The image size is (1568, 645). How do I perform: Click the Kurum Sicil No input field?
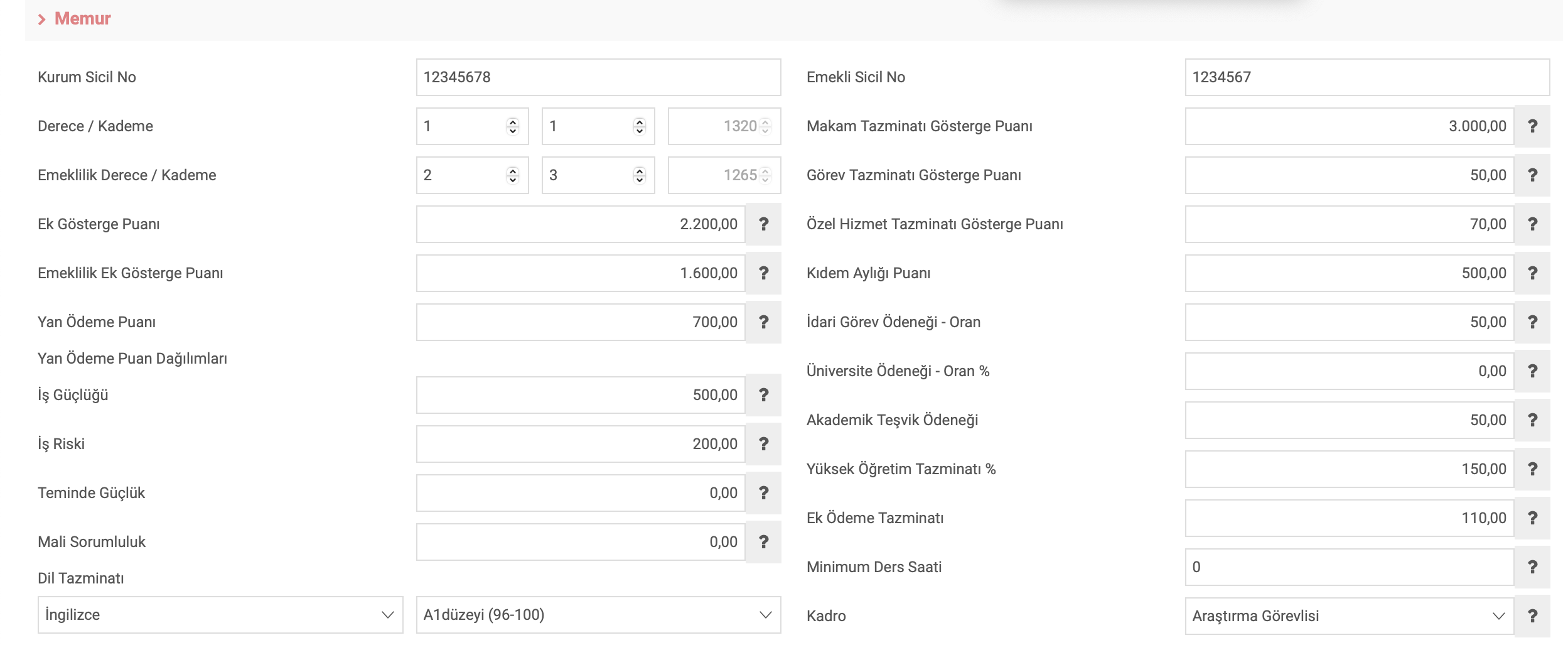(x=598, y=77)
